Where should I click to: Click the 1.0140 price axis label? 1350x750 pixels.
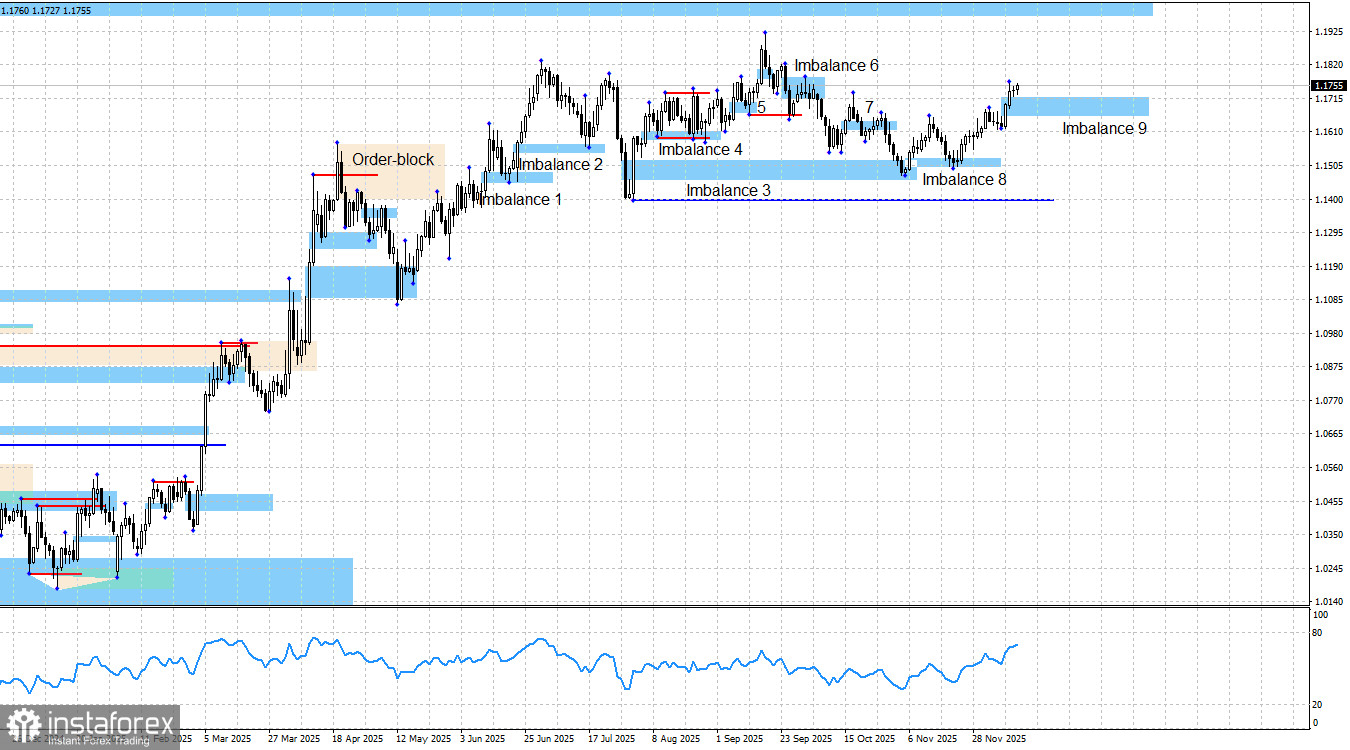[x=1329, y=602]
